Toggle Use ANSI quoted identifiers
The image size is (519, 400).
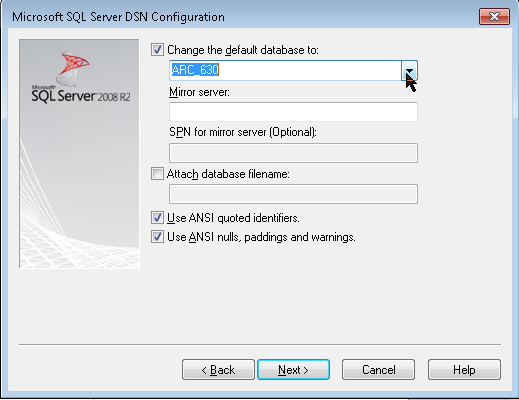157,218
